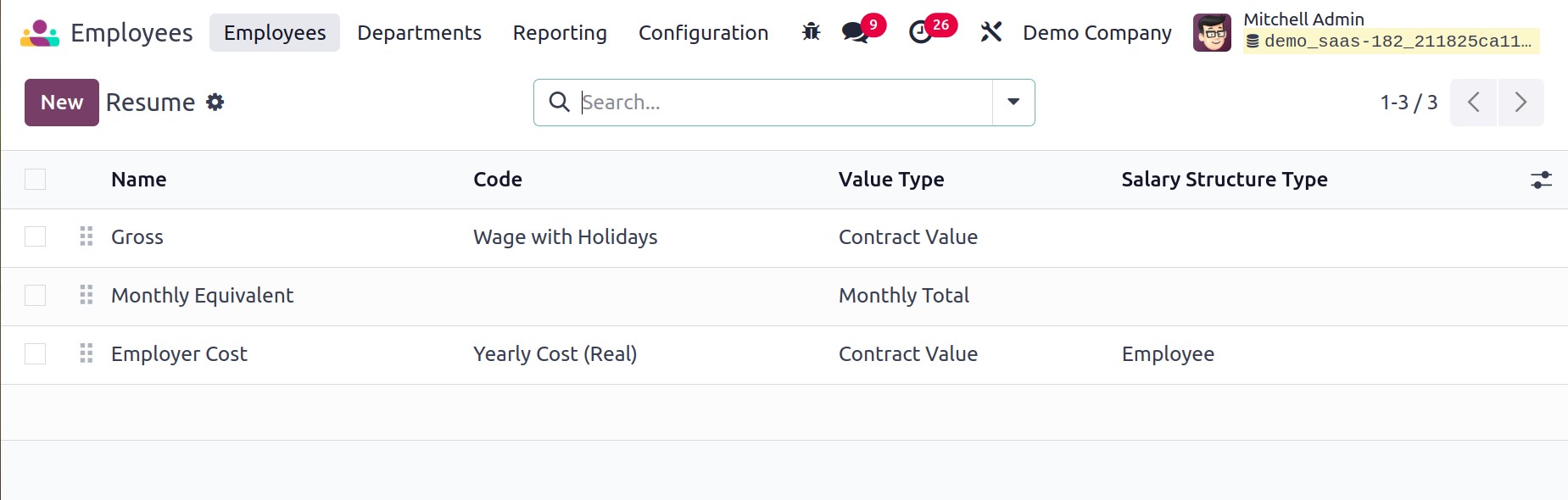This screenshot has width=1568, height=500.
Task: Click the wrench tools icon
Action: (990, 32)
